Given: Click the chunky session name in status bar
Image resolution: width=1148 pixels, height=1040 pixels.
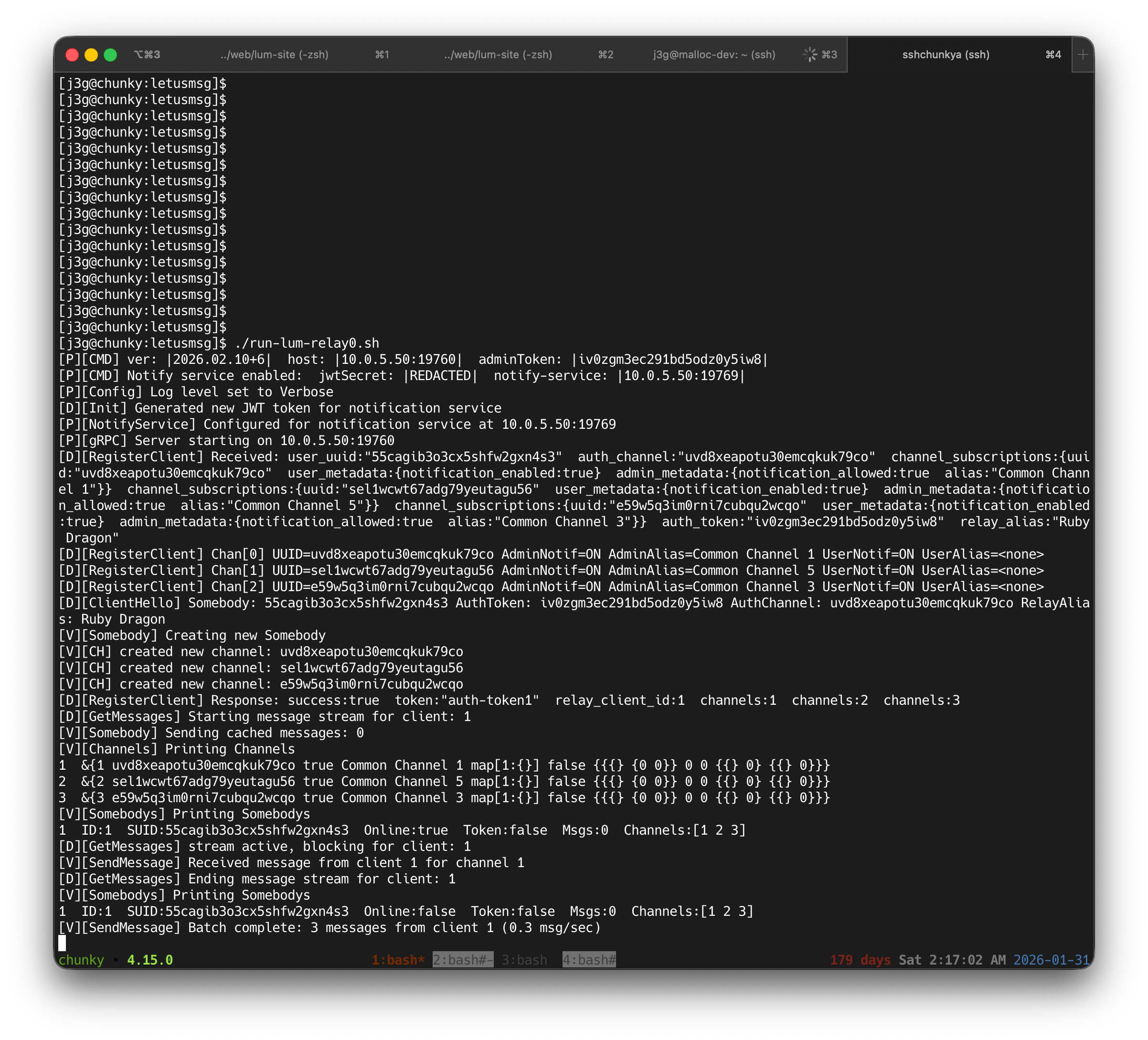Looking at the screenshot, I should (x=81, y=960).
